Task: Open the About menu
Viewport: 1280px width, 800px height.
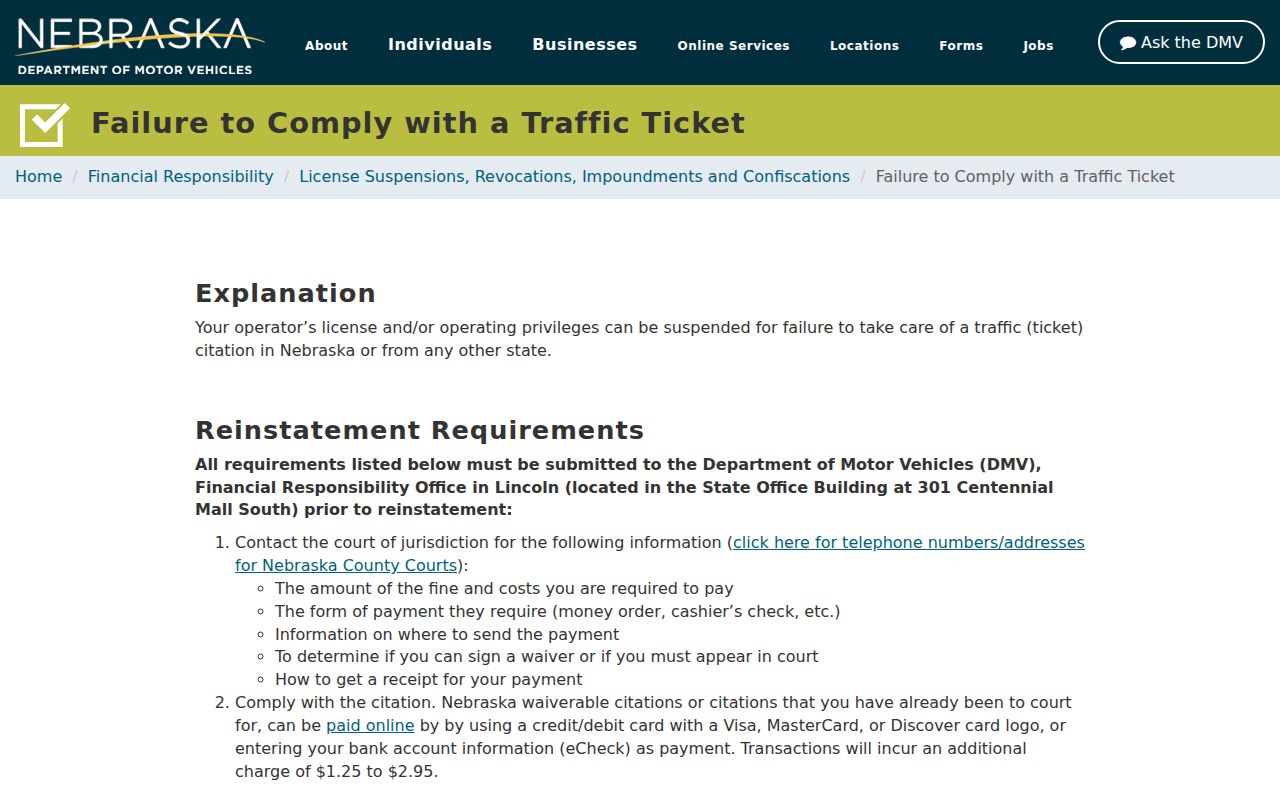Action: click(326, 45)
